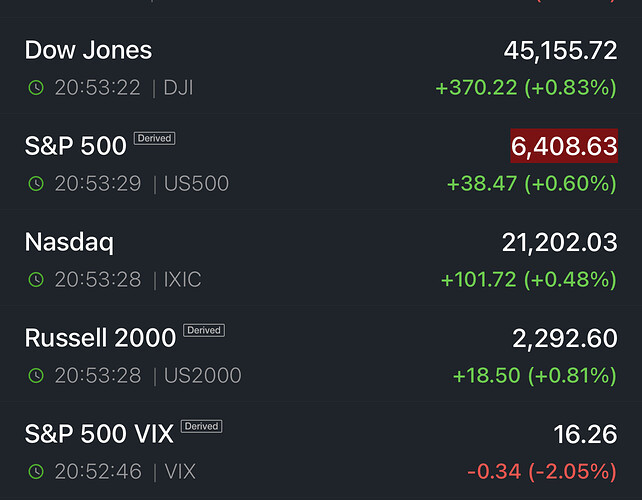Click the clock icon under S&P 500 VIX
This screenshot has width=642, height=500.
pos(36,472)
